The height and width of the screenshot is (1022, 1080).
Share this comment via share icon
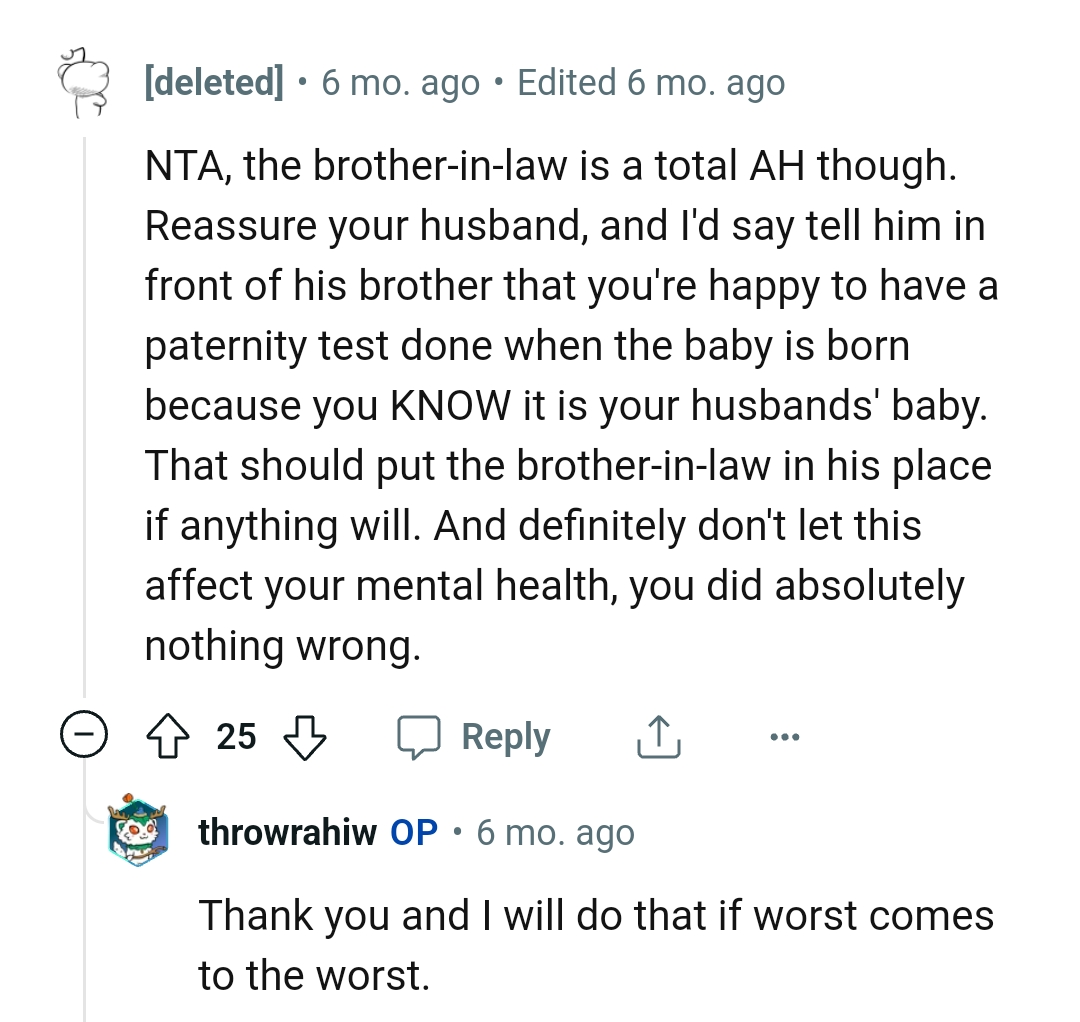pyautogui.click(x=658, y=737)
